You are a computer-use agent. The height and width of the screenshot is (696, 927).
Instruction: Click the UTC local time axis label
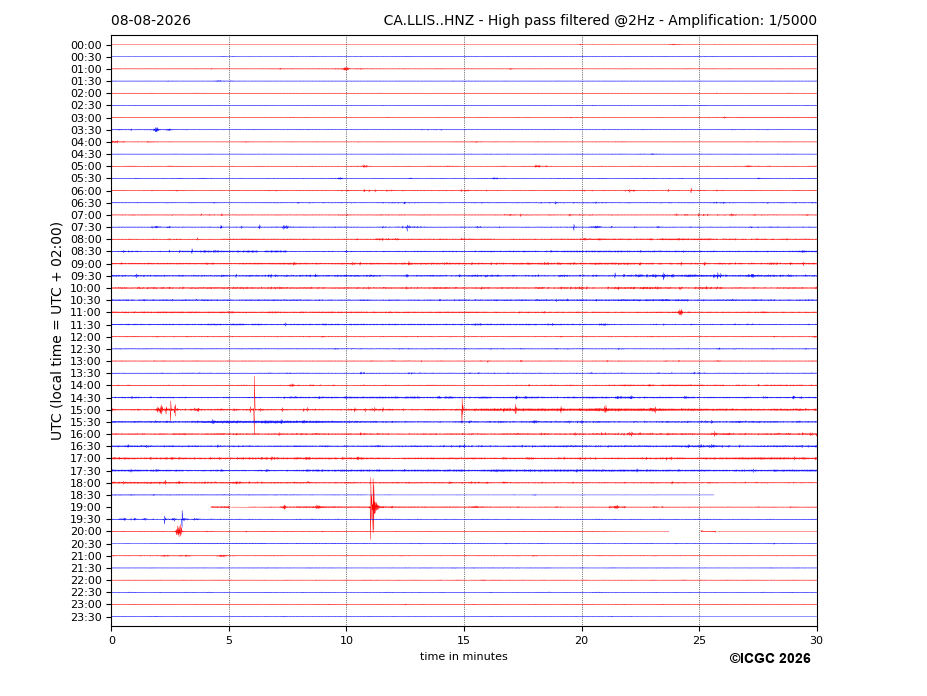56,331
